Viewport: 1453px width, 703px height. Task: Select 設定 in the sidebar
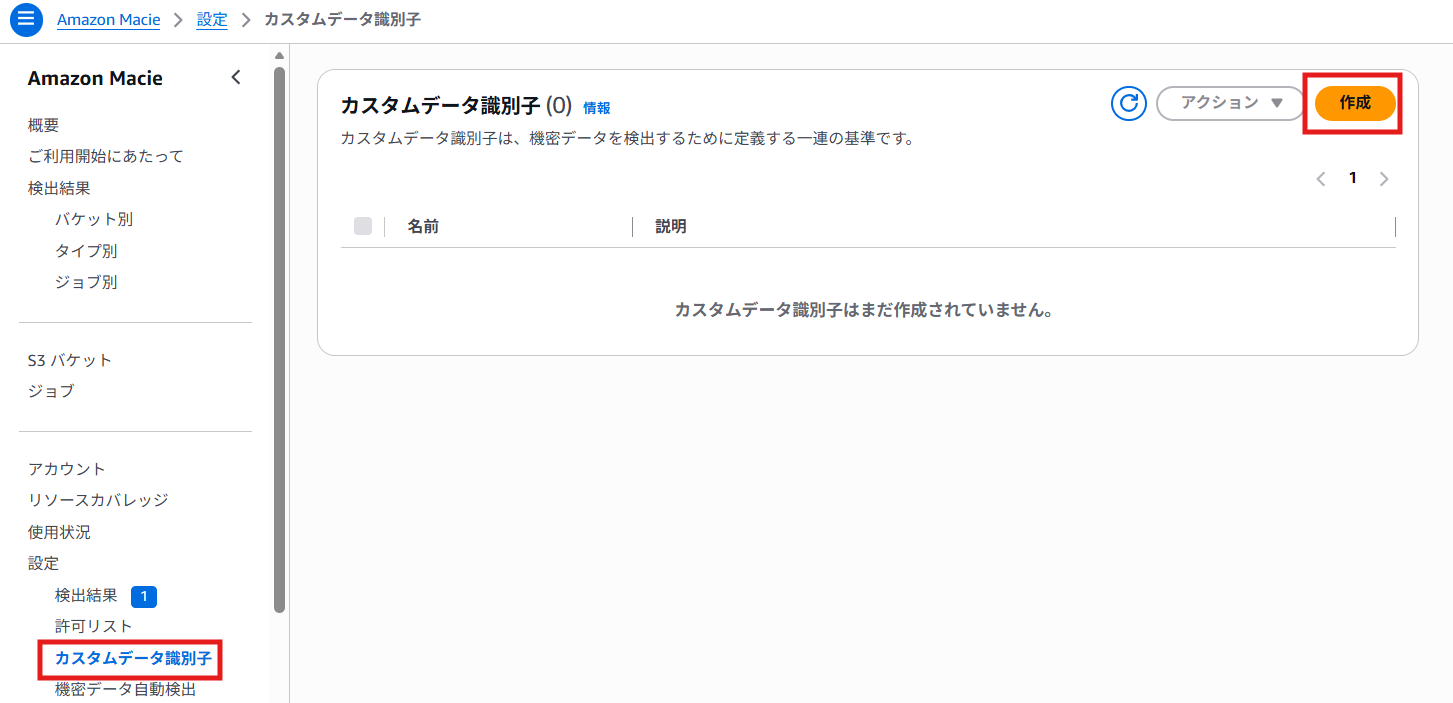pyautogui.click(x=44, y=563)
